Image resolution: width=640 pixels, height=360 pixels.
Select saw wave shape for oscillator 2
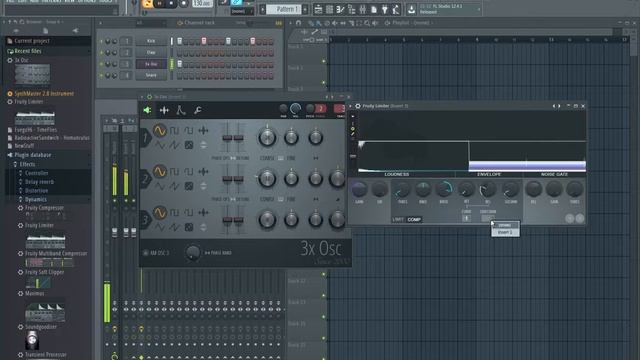[174, 186]
